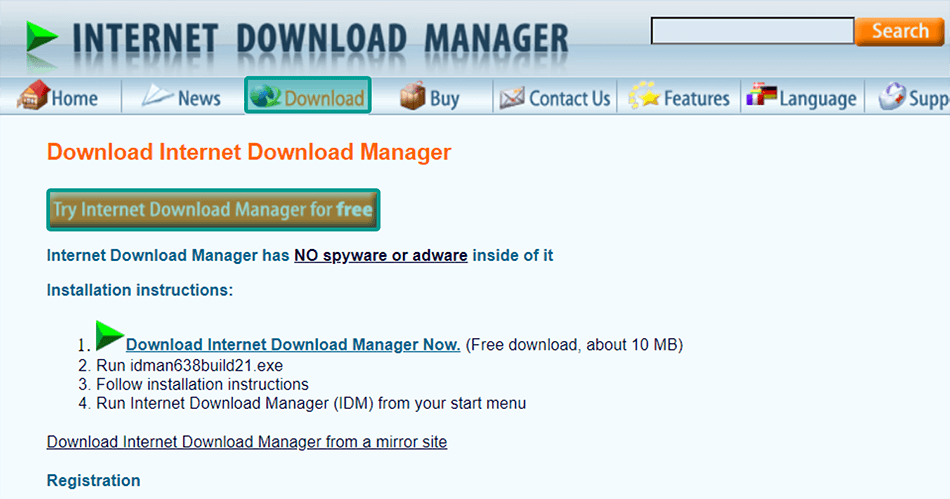This screenshot has width=950, height=499.
Task: Click the Support lifebuoy icon
Action: point(892,96)
